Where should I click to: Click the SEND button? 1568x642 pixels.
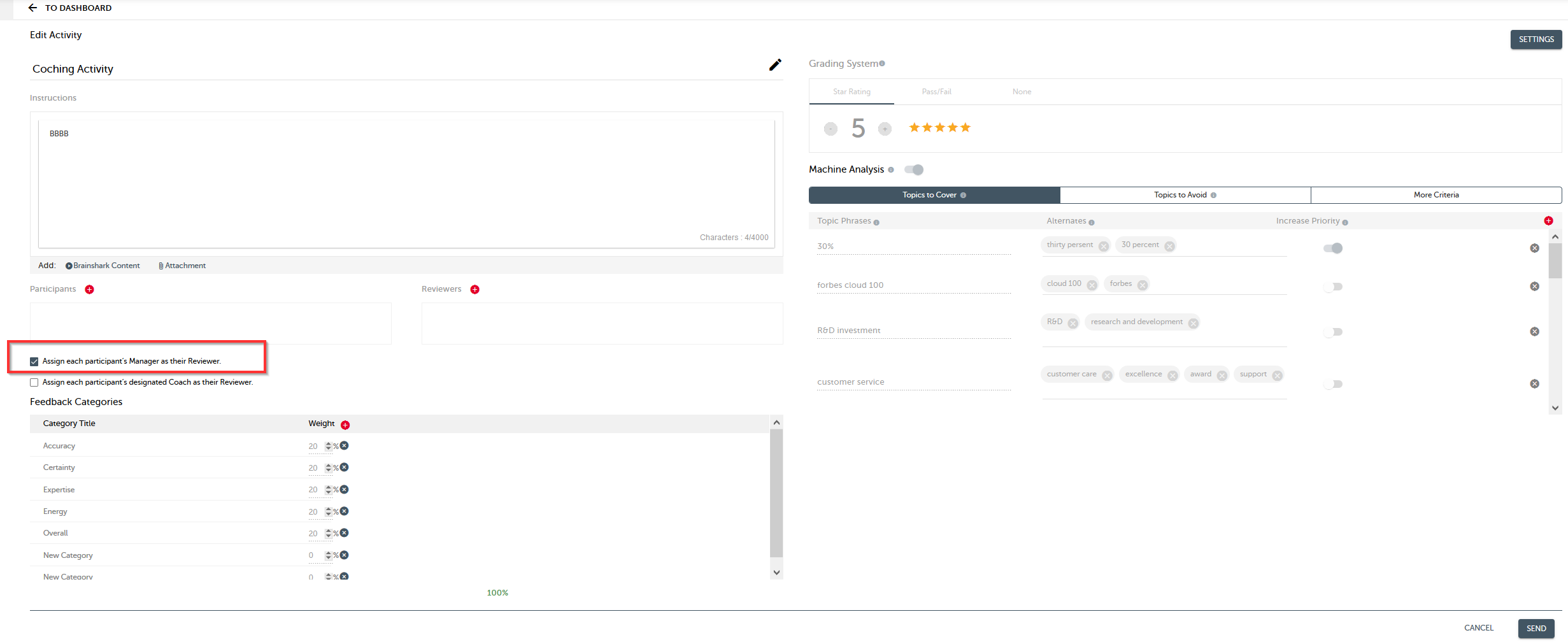(x=1536, y=628)
